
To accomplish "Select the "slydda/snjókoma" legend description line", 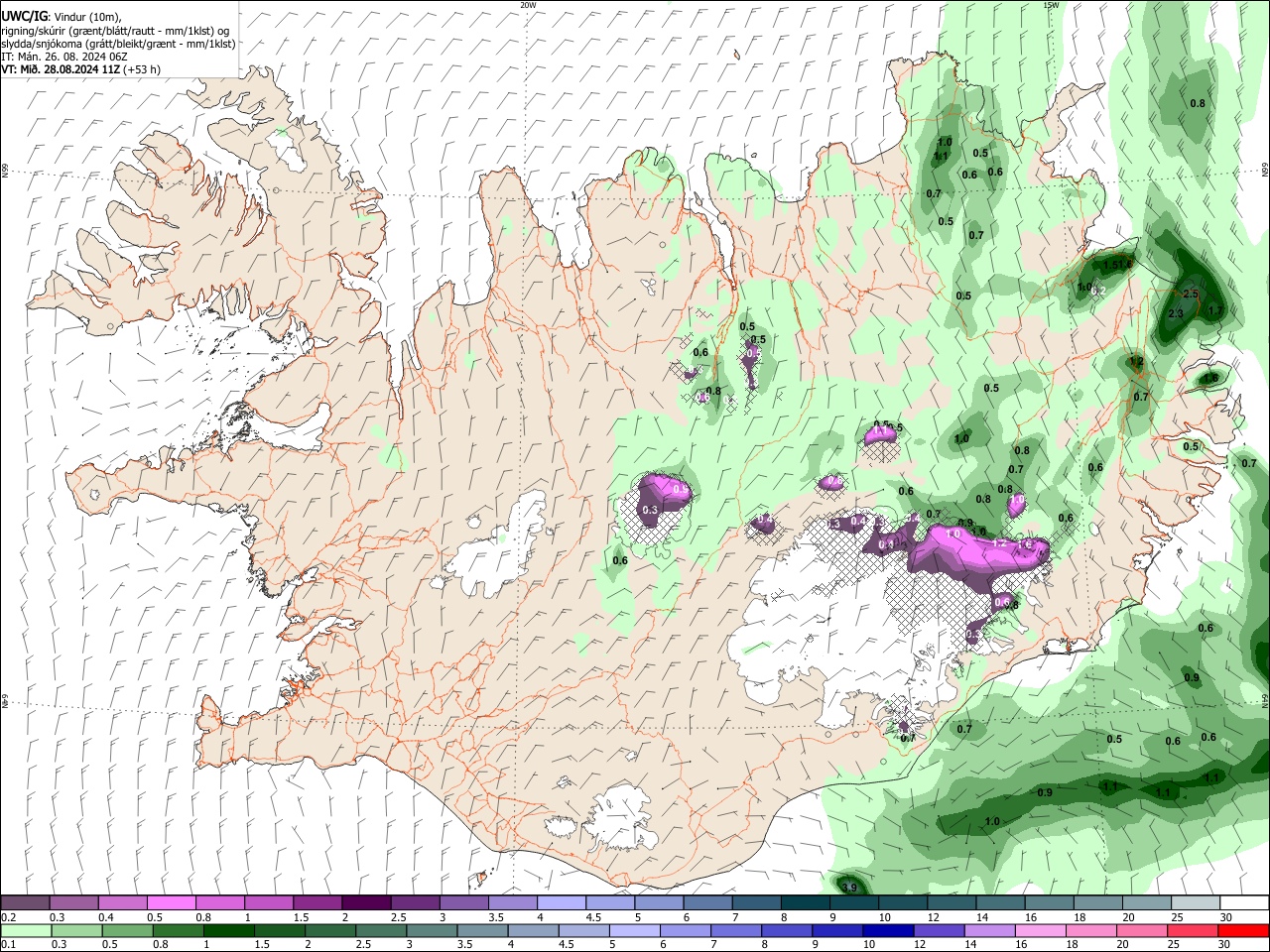I will [x=118, y=44].
